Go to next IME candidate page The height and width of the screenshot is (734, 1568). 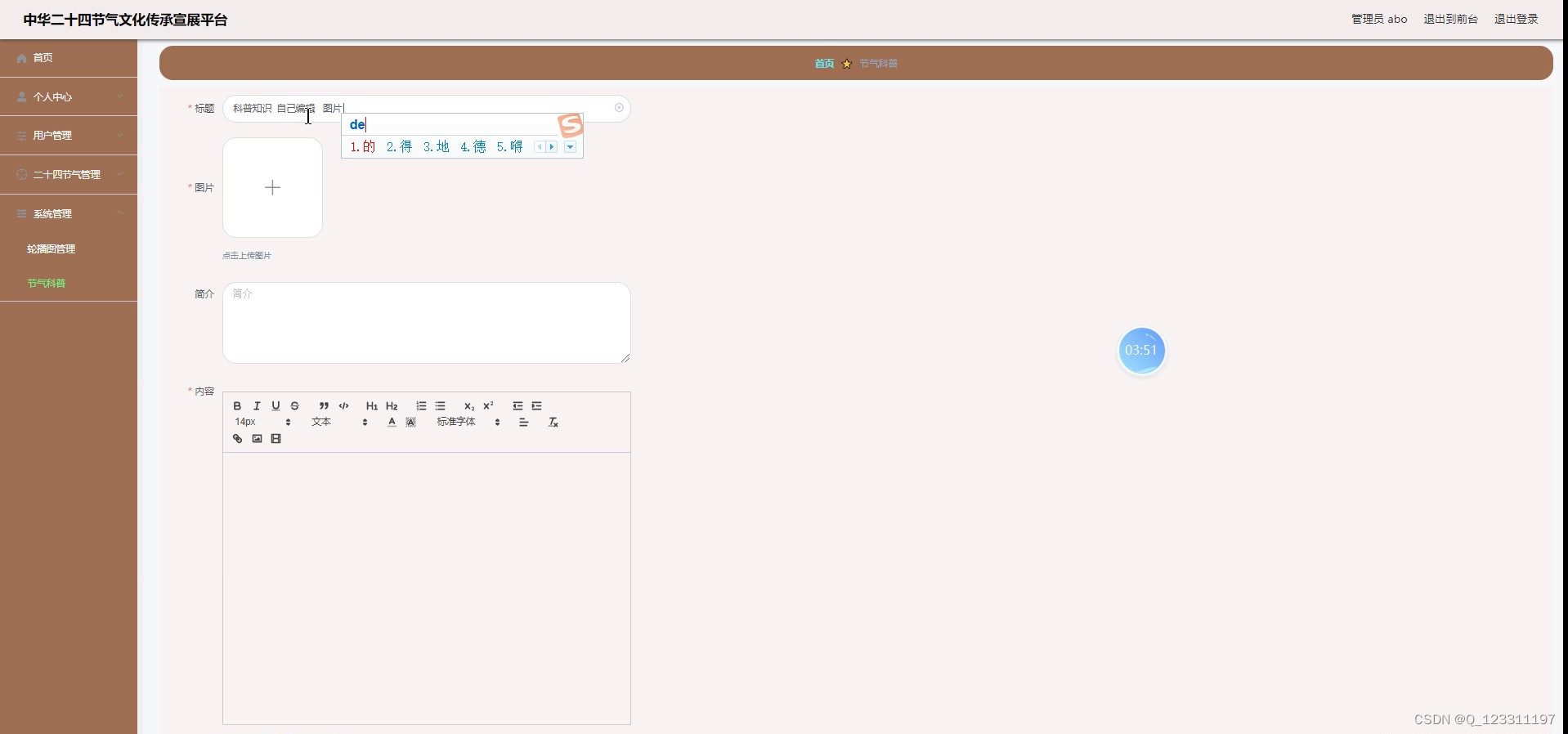pyautogui.click(x=552, y=147)
